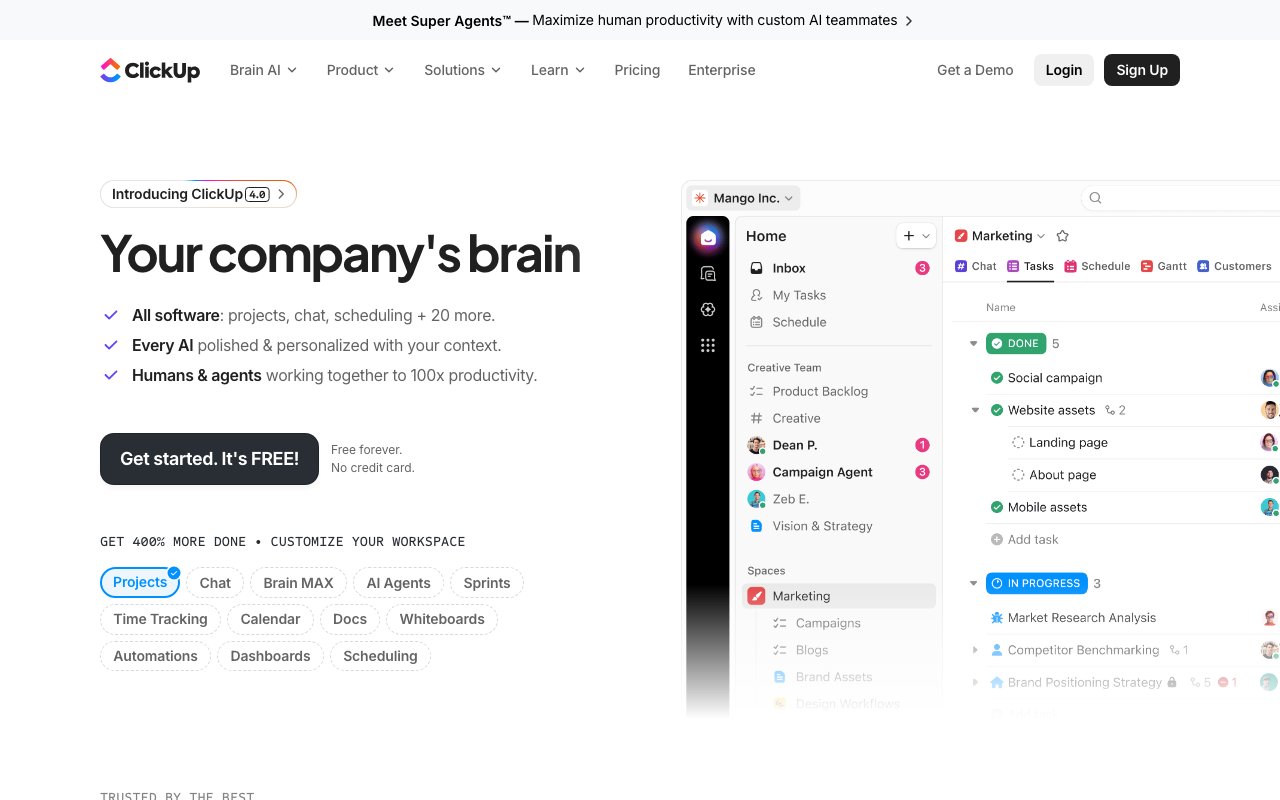Click the Schedule calendar icon in the Home list

coord(756,322)
